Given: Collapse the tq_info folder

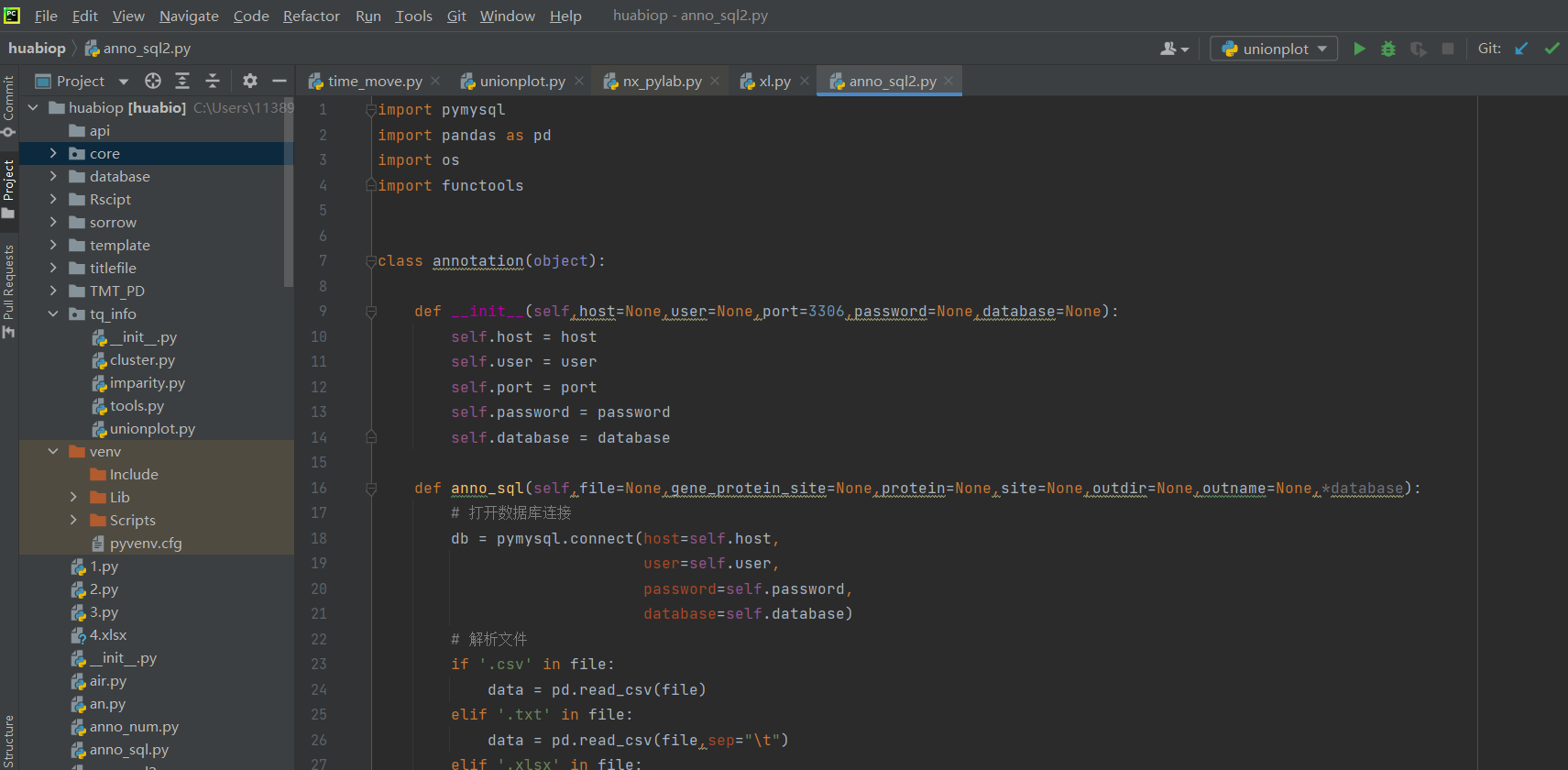Looking at the screenshot, I should 53,313.
